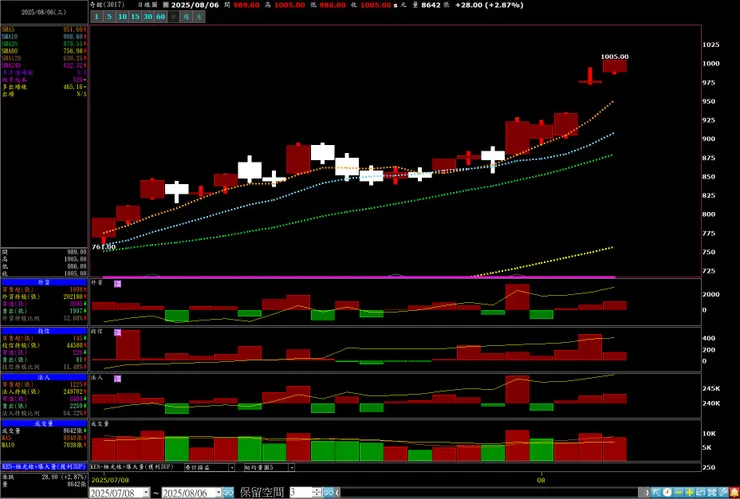The height and width of the screenshot is (499, 740).
Task: Click the fit-to-screen expand icon
Action: tap(712, 492)
